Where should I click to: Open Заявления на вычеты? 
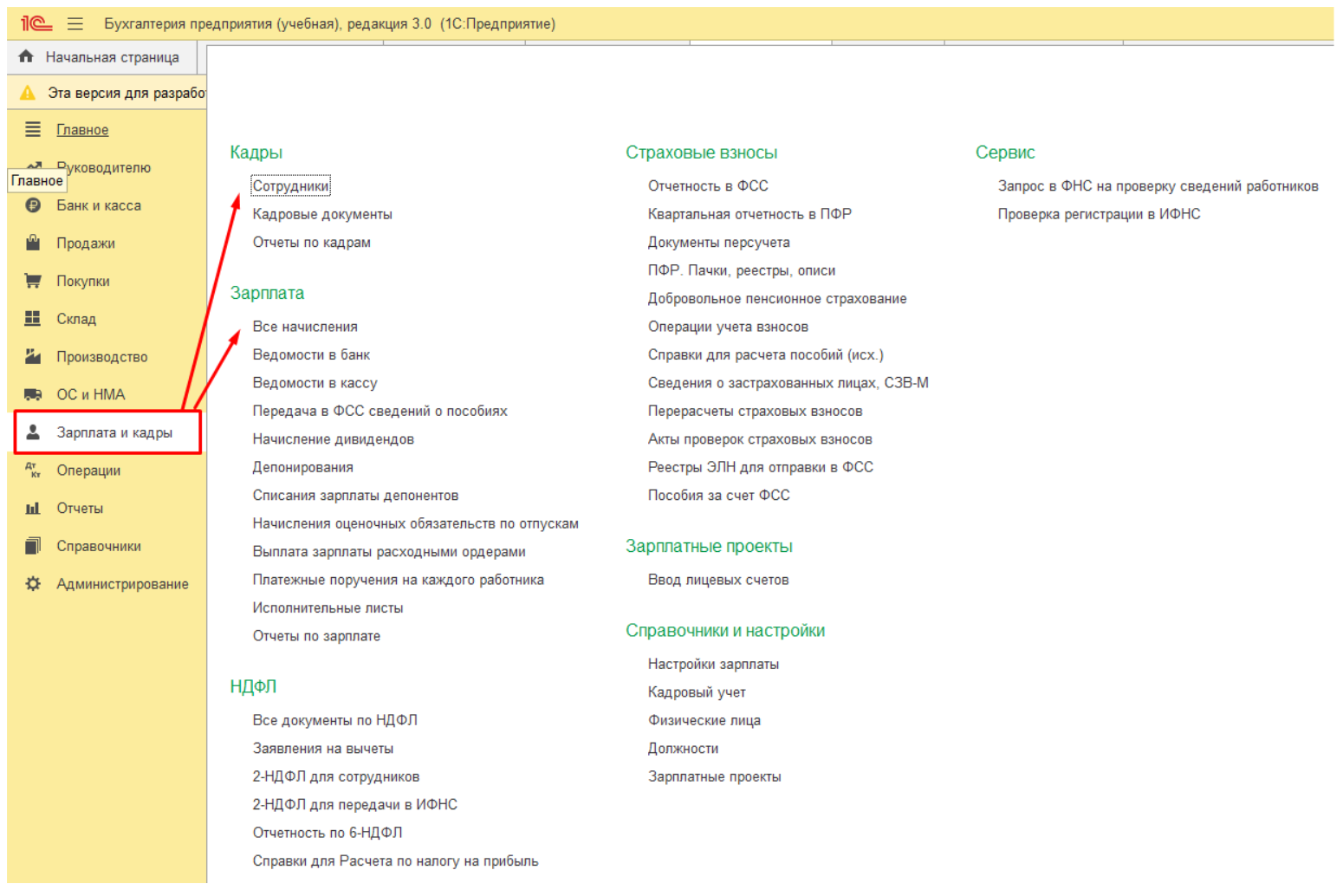(323, 749)
